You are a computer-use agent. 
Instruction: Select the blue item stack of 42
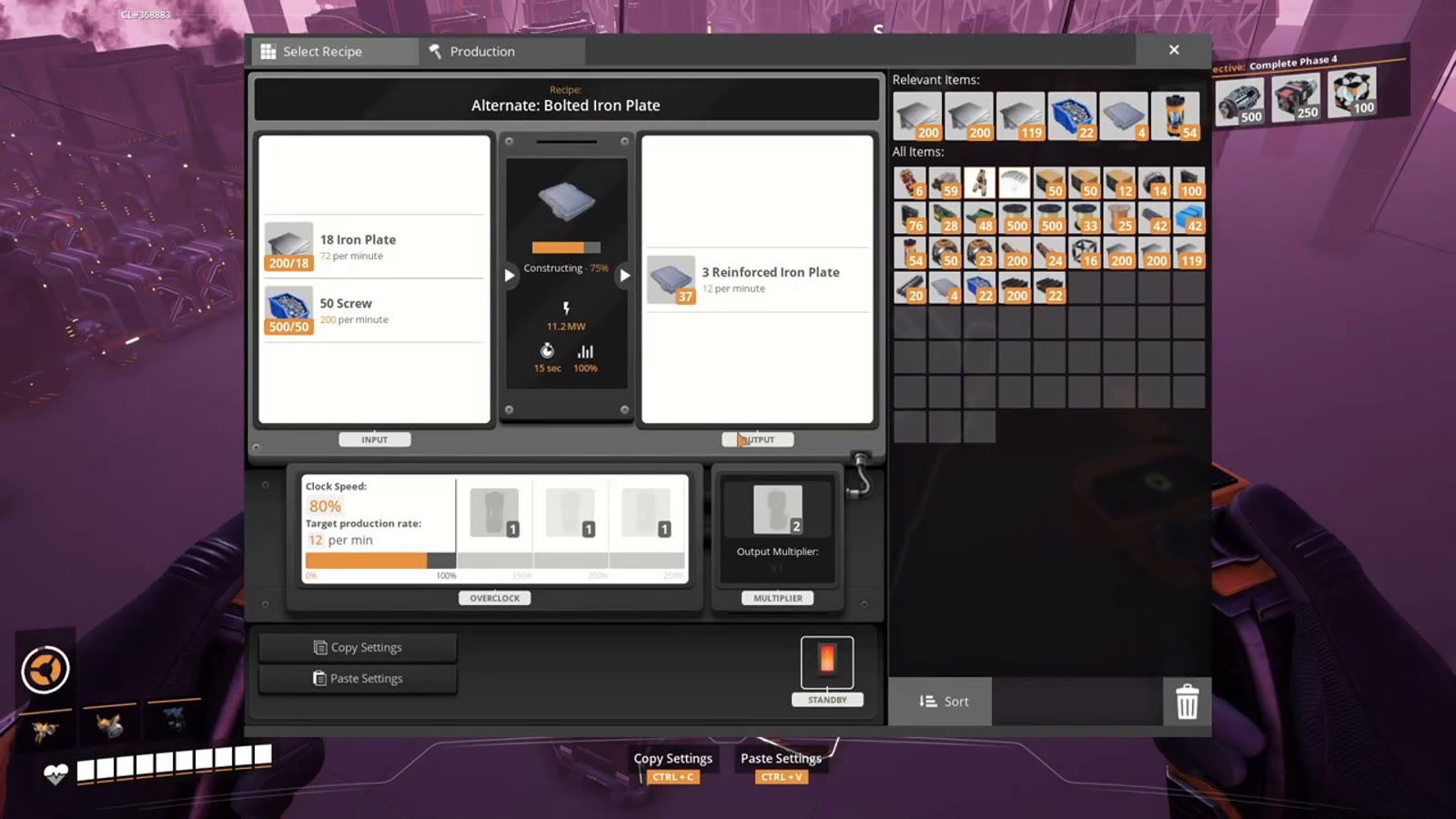point(1188,217)
